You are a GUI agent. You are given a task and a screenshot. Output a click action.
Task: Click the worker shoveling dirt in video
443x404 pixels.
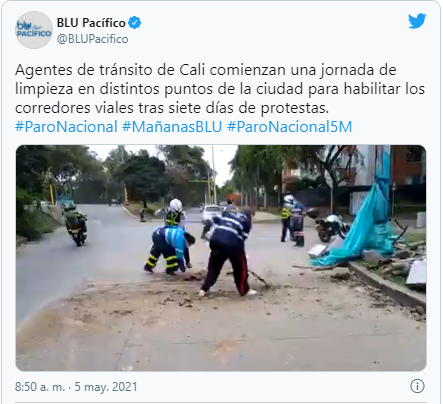229,253
